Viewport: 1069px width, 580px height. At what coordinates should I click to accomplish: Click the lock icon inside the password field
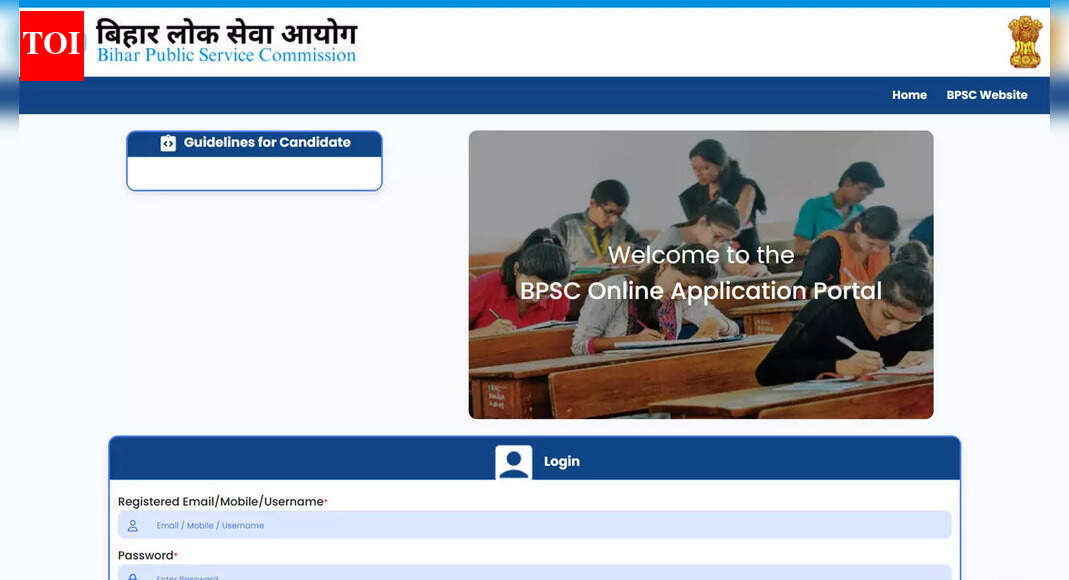tap(132, 576)
